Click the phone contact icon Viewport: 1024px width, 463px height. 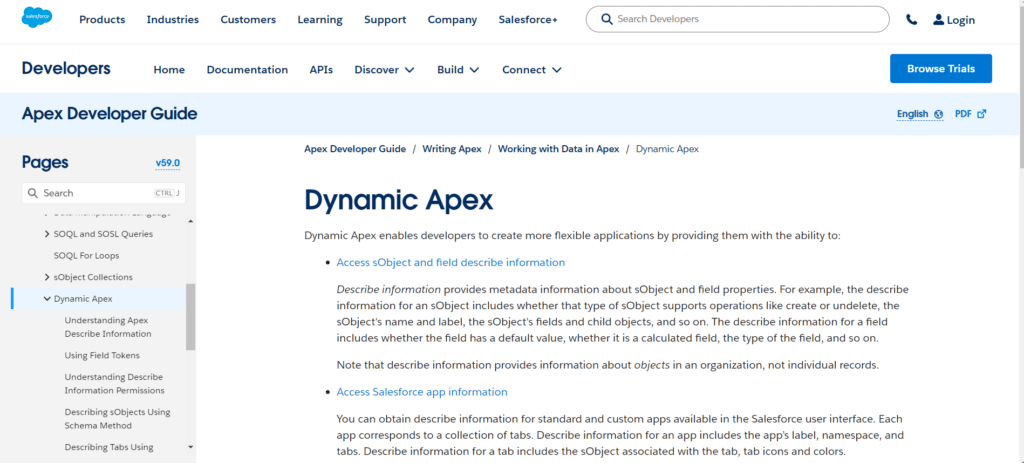[x=911, y=20]
